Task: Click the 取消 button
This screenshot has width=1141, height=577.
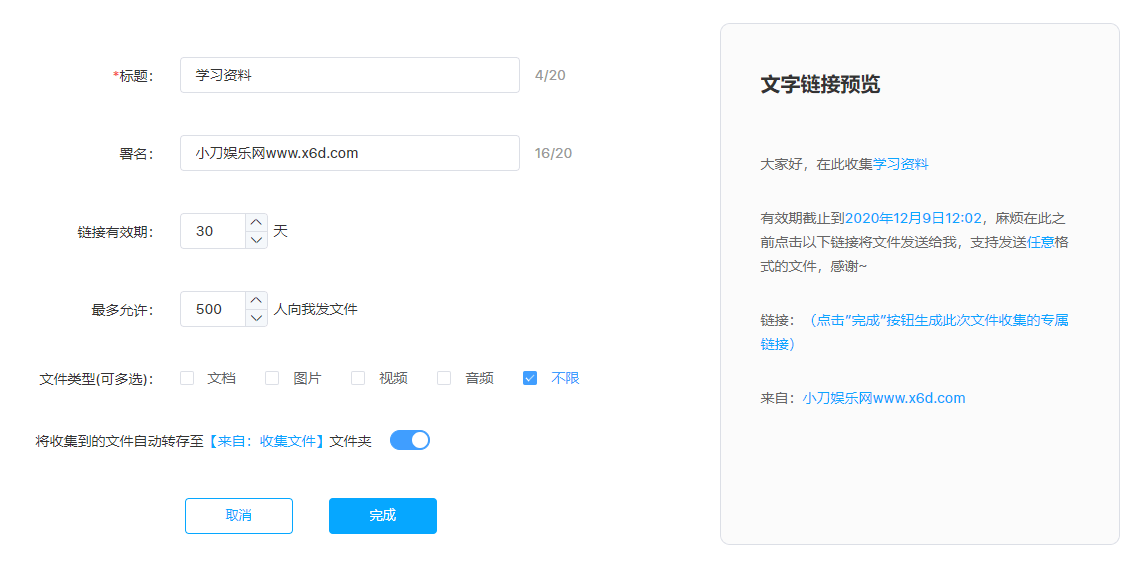Action: (x=239, y=516)
